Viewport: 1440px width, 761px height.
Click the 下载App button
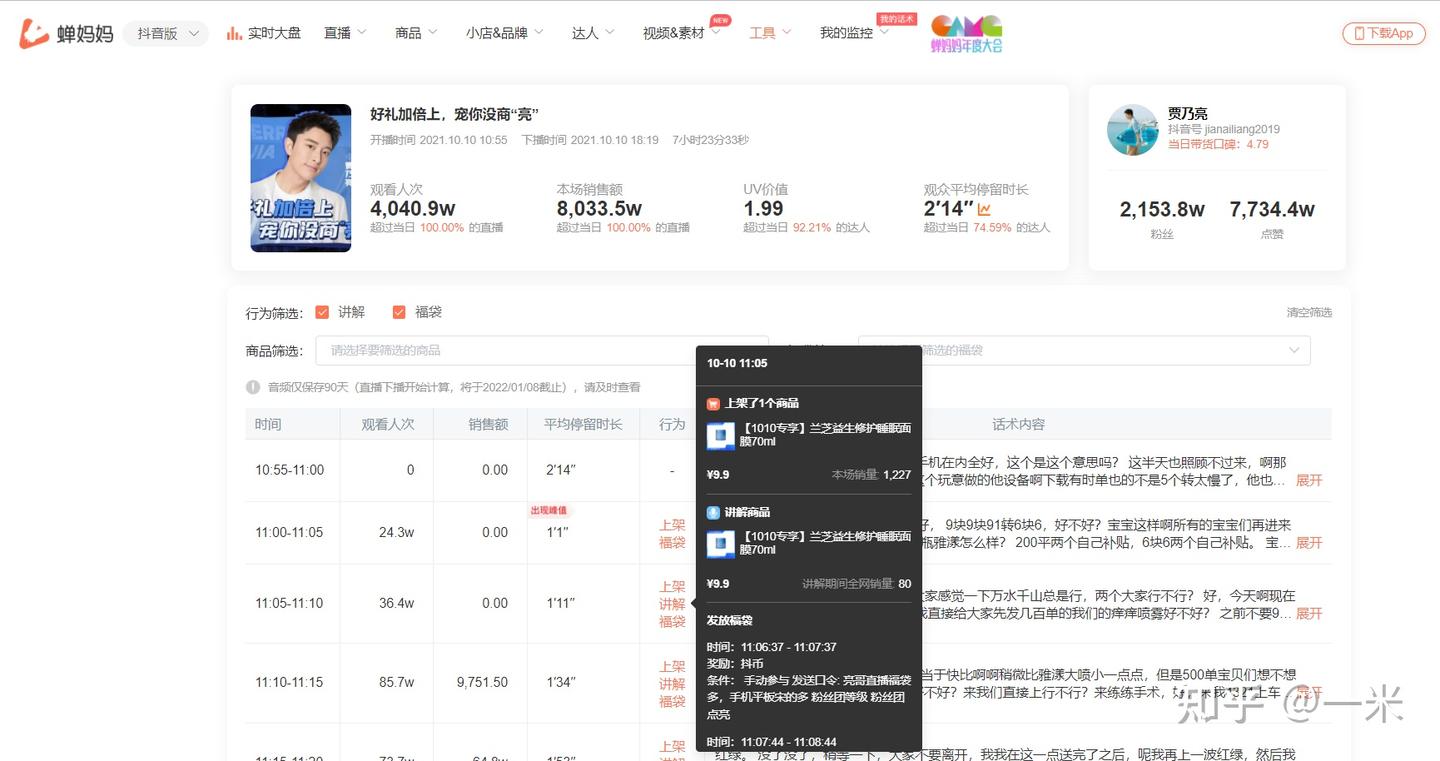point(1383,33)
